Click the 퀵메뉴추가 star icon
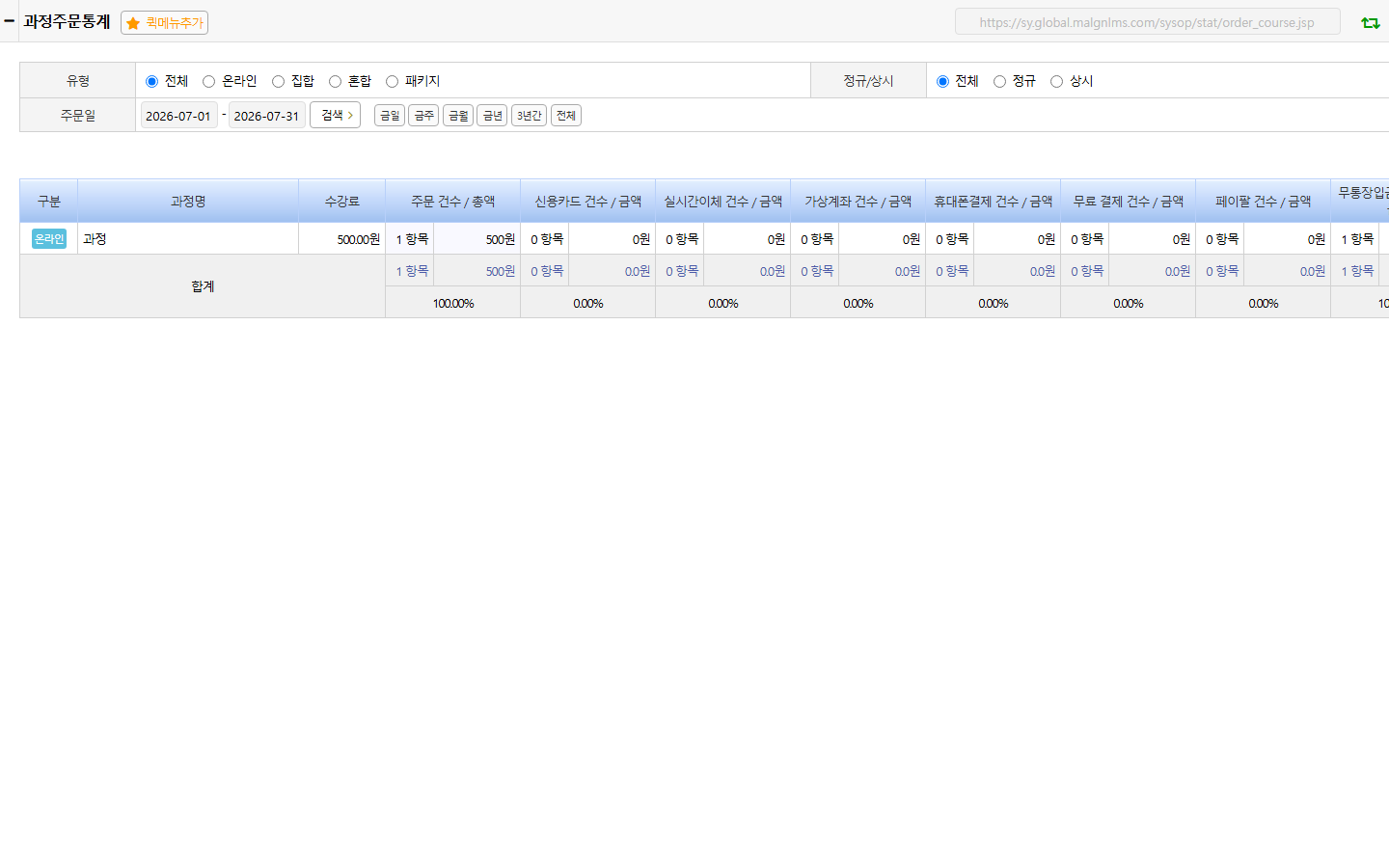1389x868 pixels. tap(133, 23)
